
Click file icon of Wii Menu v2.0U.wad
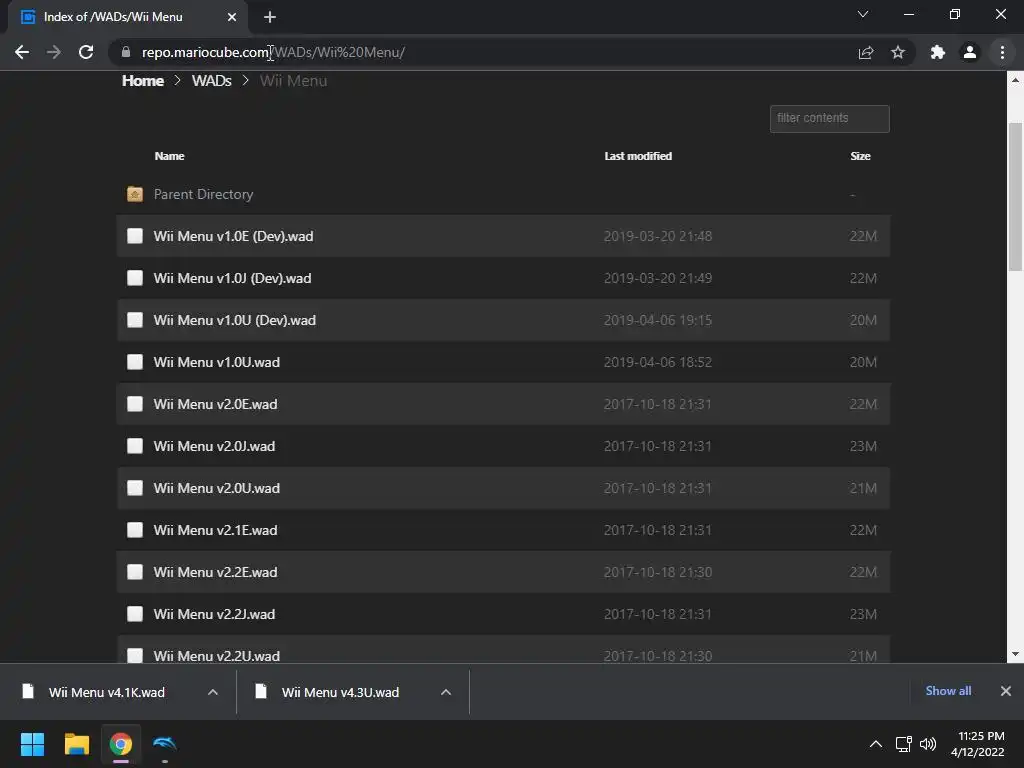pos(135,488)
